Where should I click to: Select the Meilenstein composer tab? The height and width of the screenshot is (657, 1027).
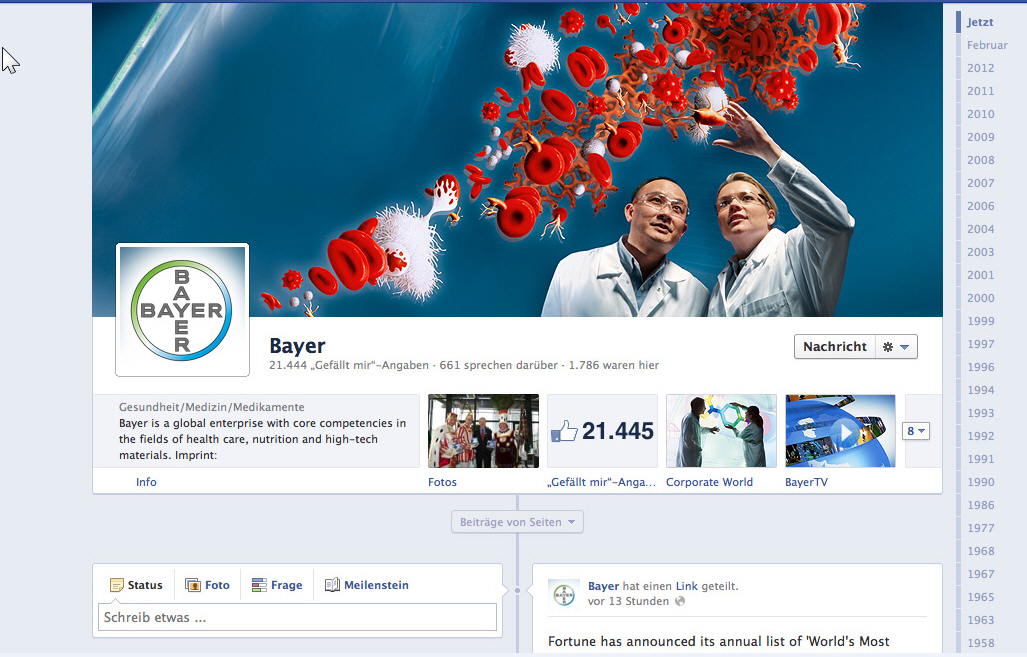pos(367,585)
